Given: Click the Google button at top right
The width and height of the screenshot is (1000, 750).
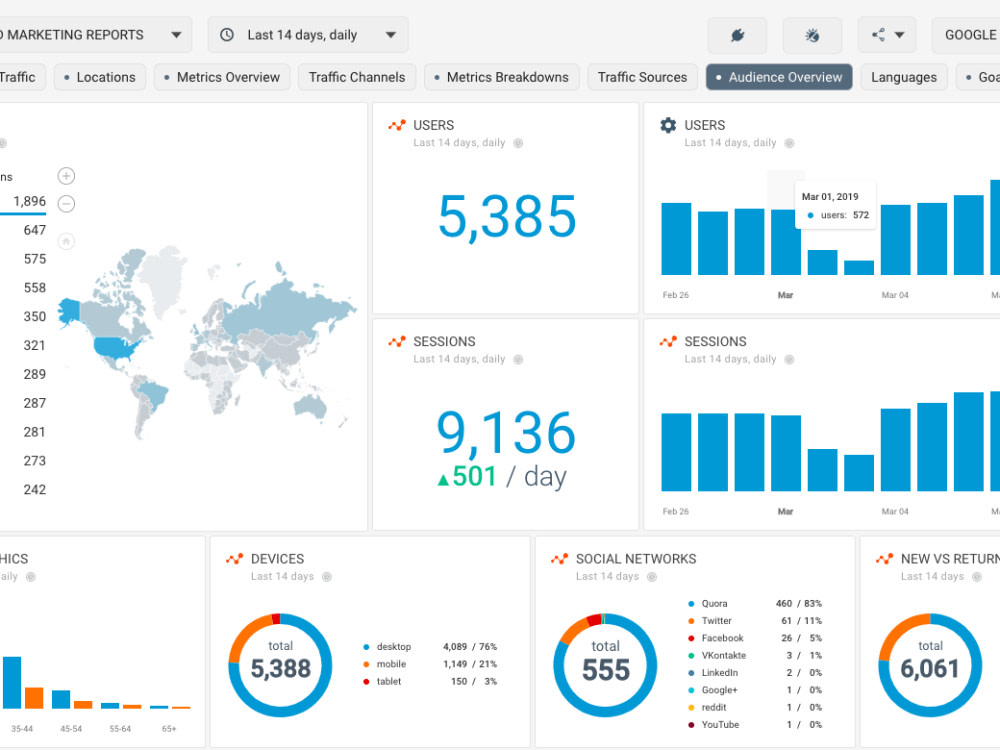Looking at the screenshot, I should coord(966,35).
